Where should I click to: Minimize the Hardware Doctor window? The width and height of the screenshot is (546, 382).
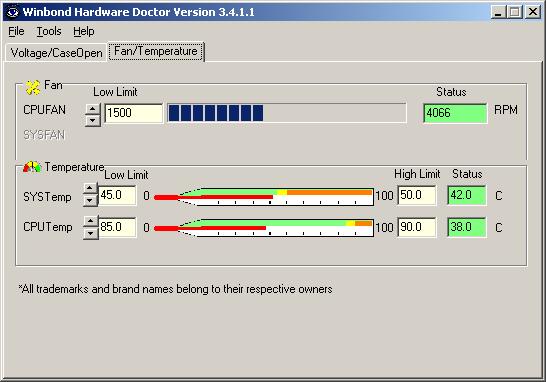[x=499, y=12]
